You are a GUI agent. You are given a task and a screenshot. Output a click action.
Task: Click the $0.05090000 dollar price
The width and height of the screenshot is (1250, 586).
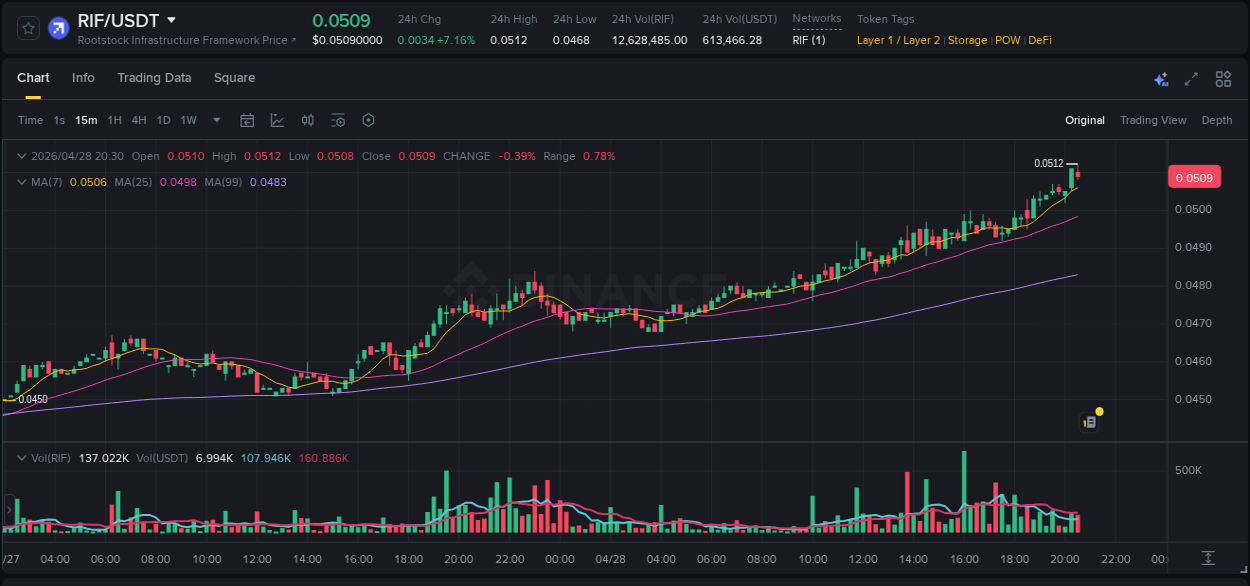pos(347,40)
